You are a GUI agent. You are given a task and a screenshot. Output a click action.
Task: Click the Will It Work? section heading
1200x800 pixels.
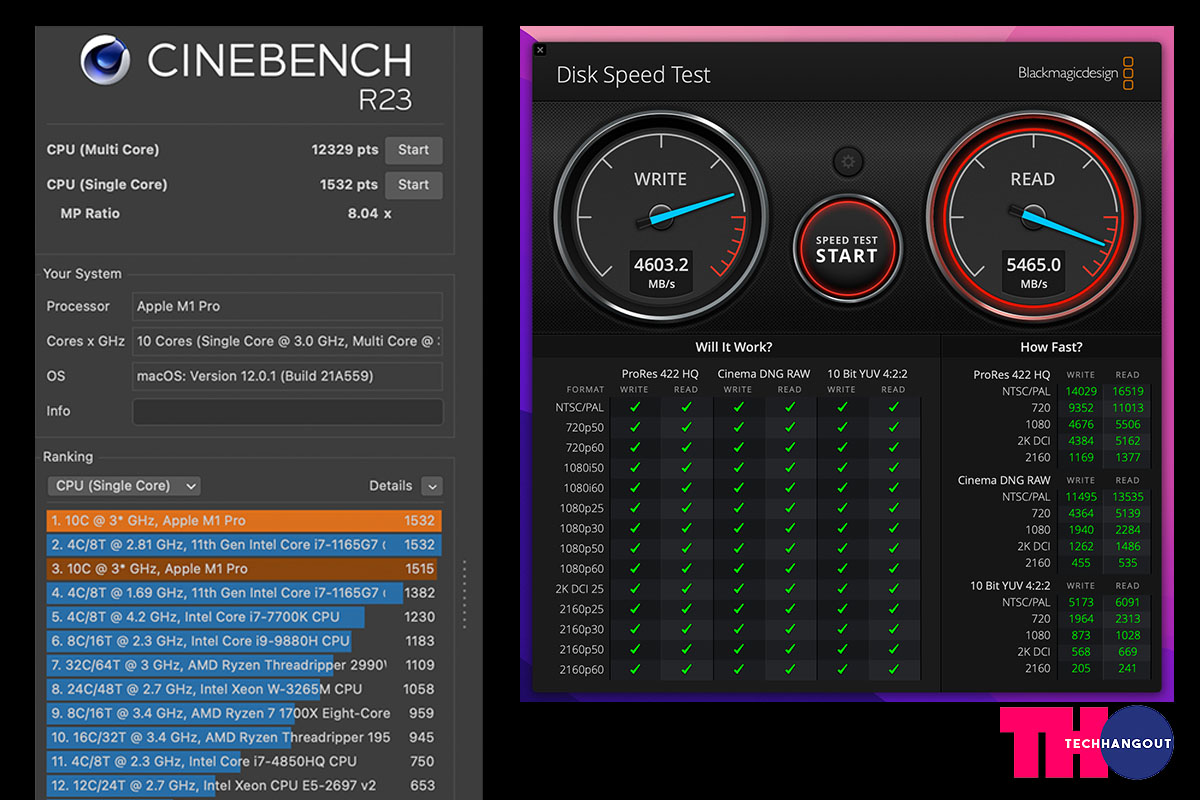(x=734, y=347)
